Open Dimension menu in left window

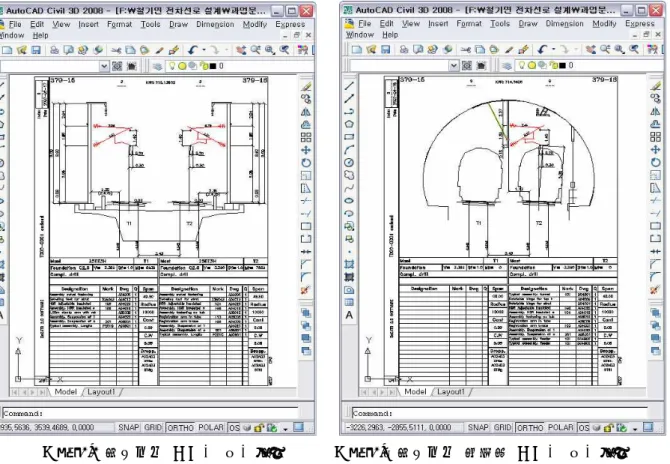(215, 24)
